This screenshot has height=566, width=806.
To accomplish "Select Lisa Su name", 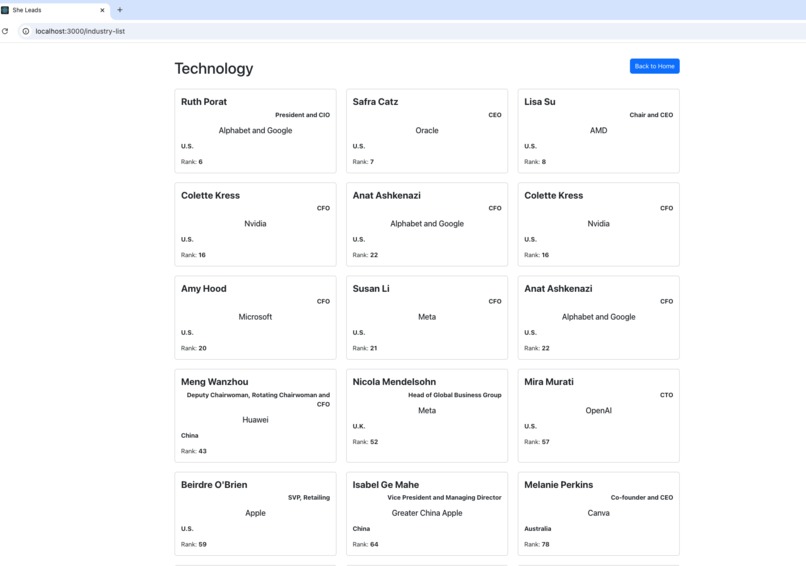I will 540,102.
